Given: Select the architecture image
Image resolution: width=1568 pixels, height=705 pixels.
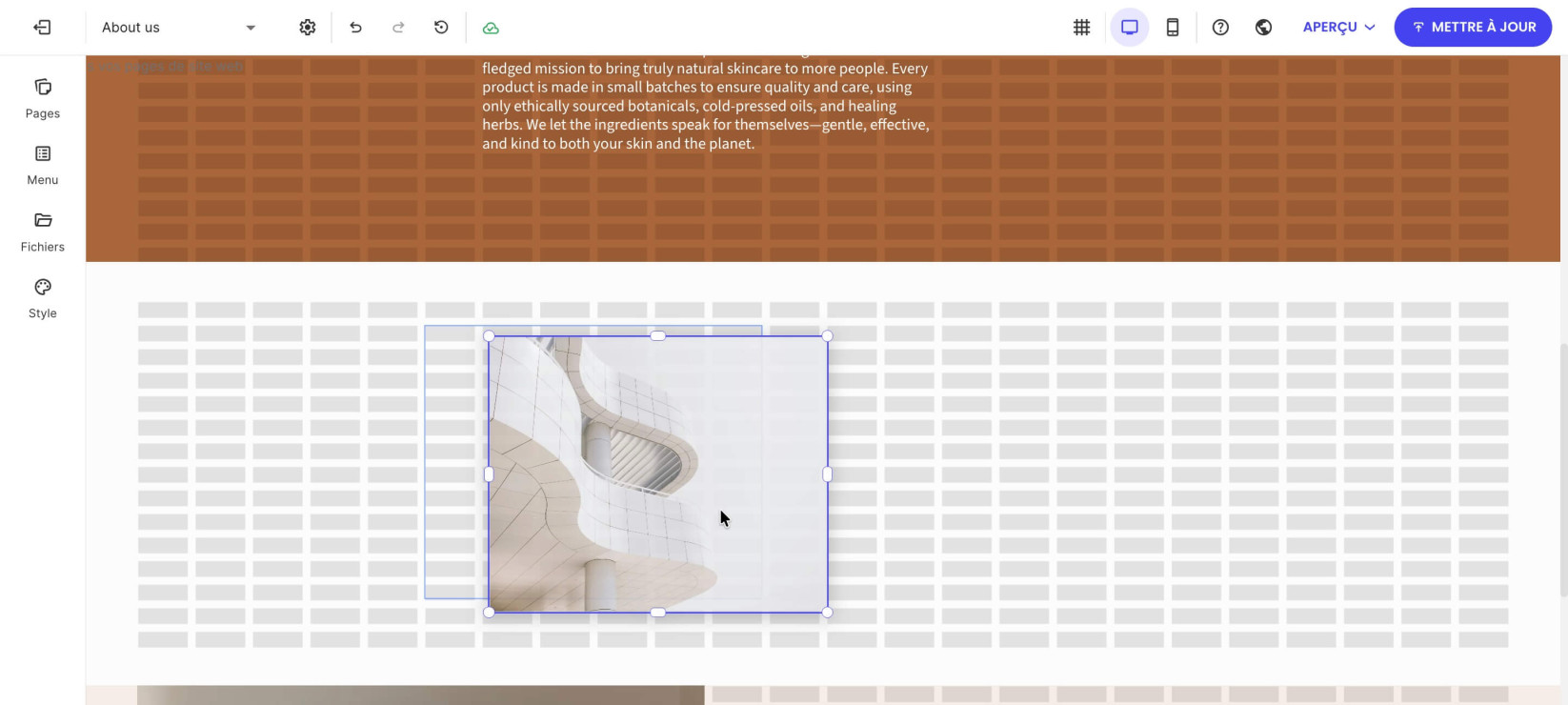Looking at the screenshot, I should point(658,474).
